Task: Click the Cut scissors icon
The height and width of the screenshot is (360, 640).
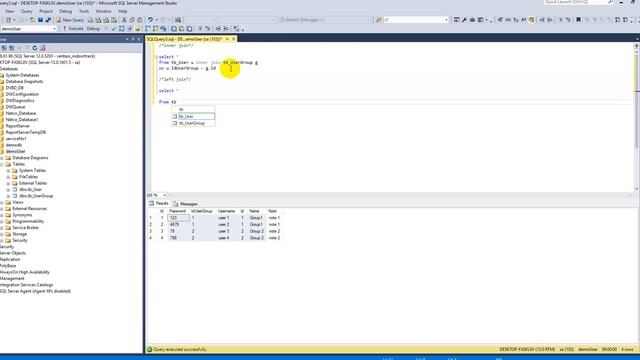Action: point(124,20)
